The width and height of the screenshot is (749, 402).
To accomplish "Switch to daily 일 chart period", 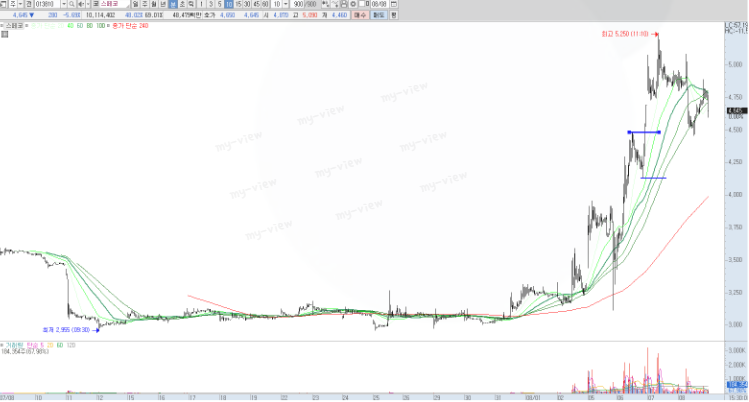I will pos(135,4).
